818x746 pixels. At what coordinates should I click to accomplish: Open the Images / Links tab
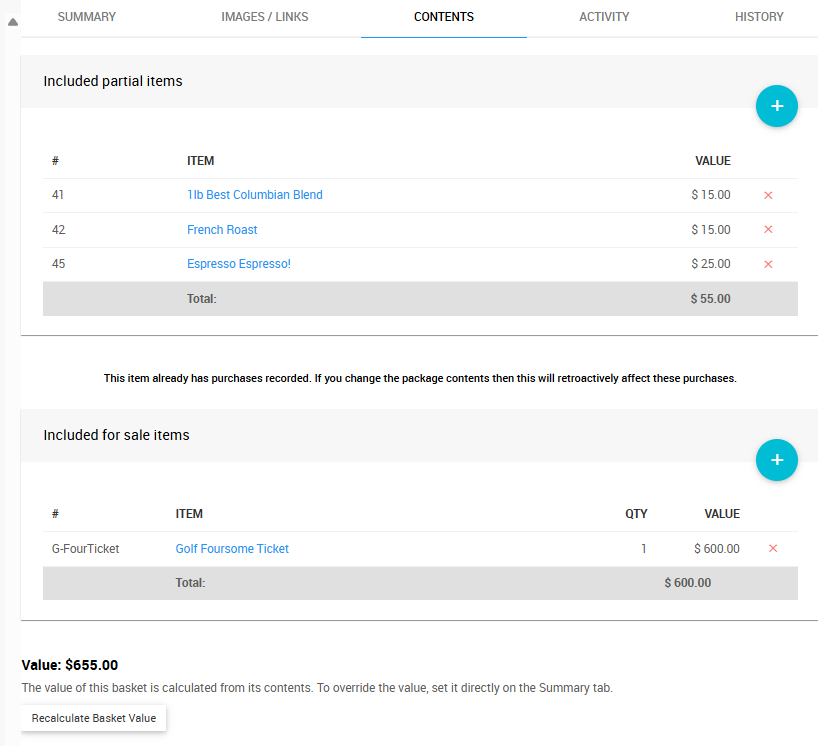265,17
